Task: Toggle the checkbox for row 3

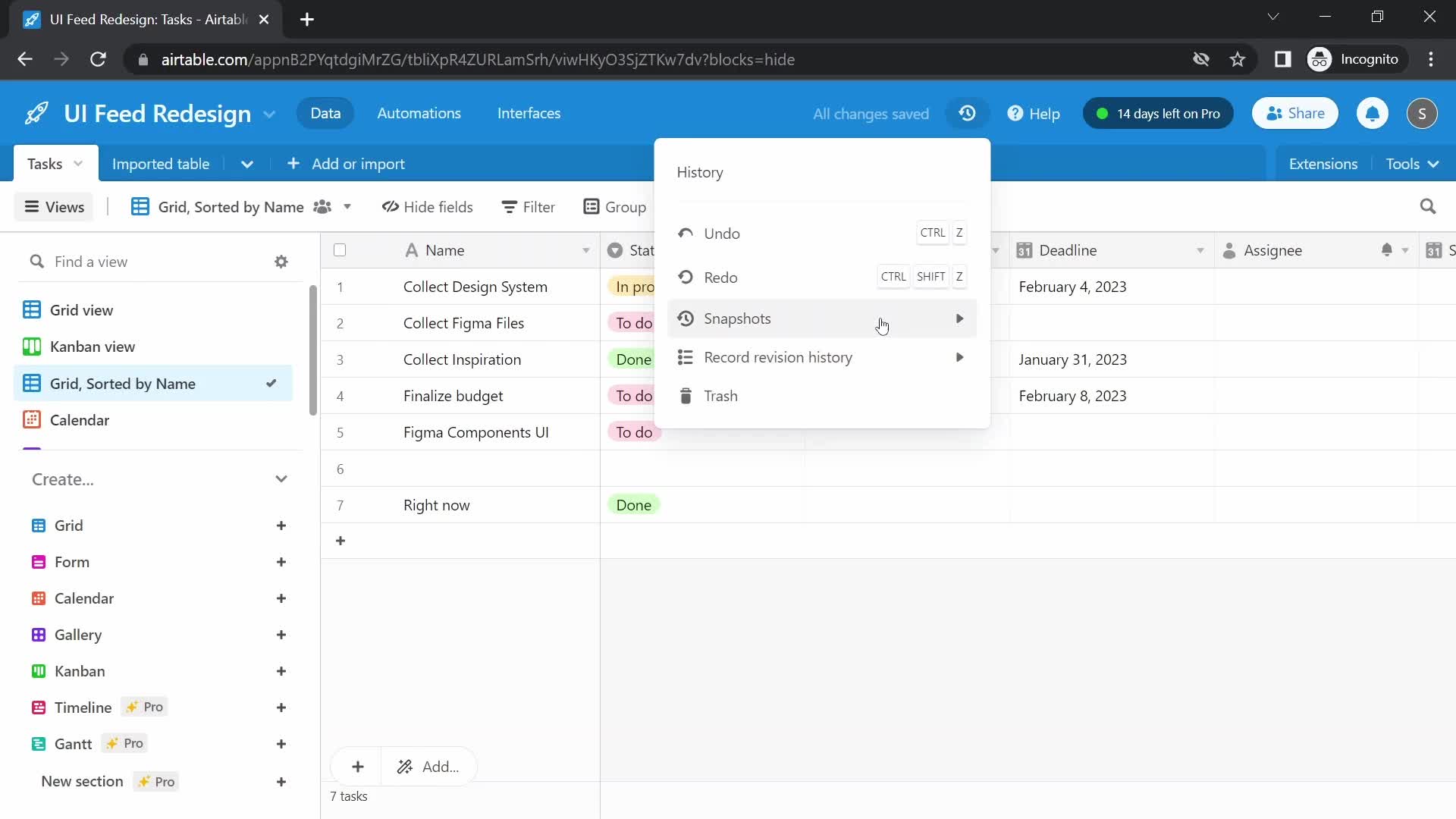Action: (x=340, y=359)
